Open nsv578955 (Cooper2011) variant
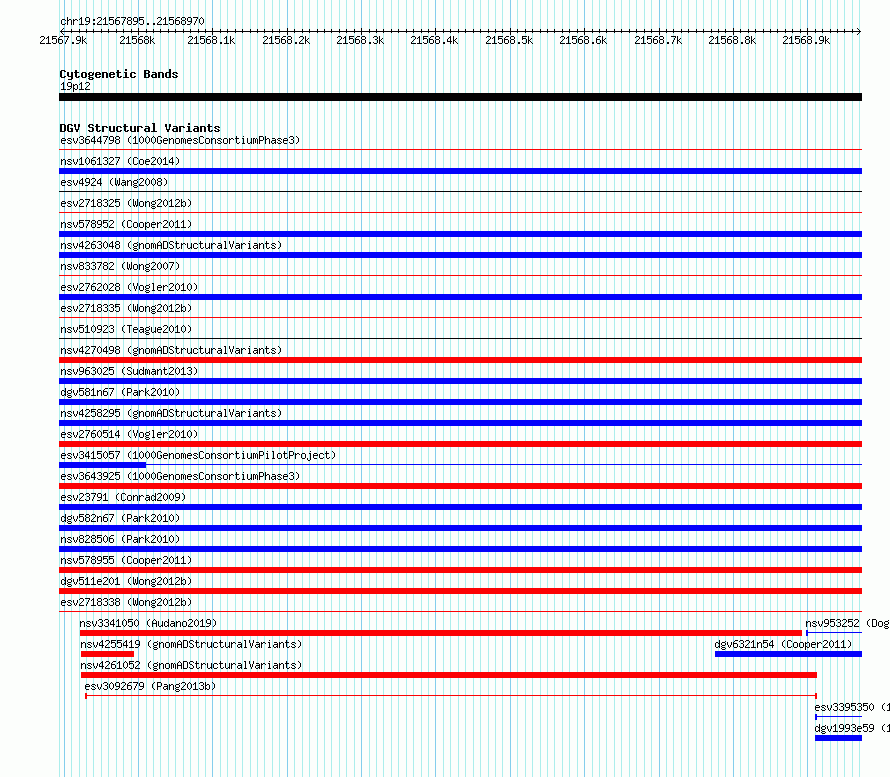The height and width of the screenshot is (777, 890). [126, 560]
